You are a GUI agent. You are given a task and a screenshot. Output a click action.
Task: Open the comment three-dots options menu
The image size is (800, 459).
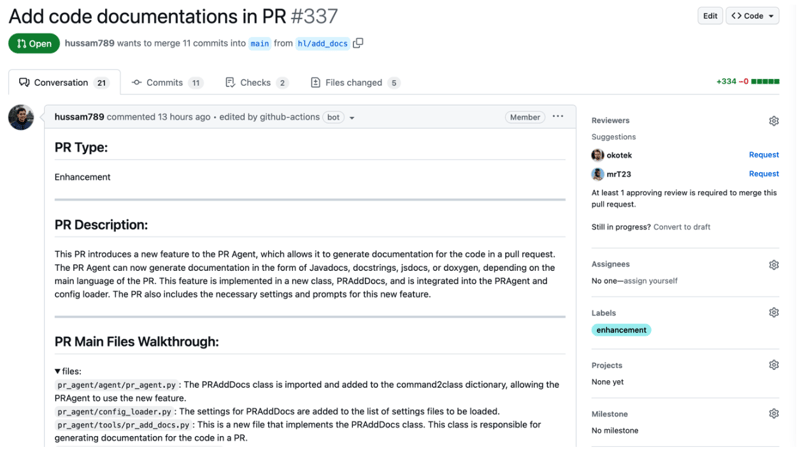click(x=558, y=117)
